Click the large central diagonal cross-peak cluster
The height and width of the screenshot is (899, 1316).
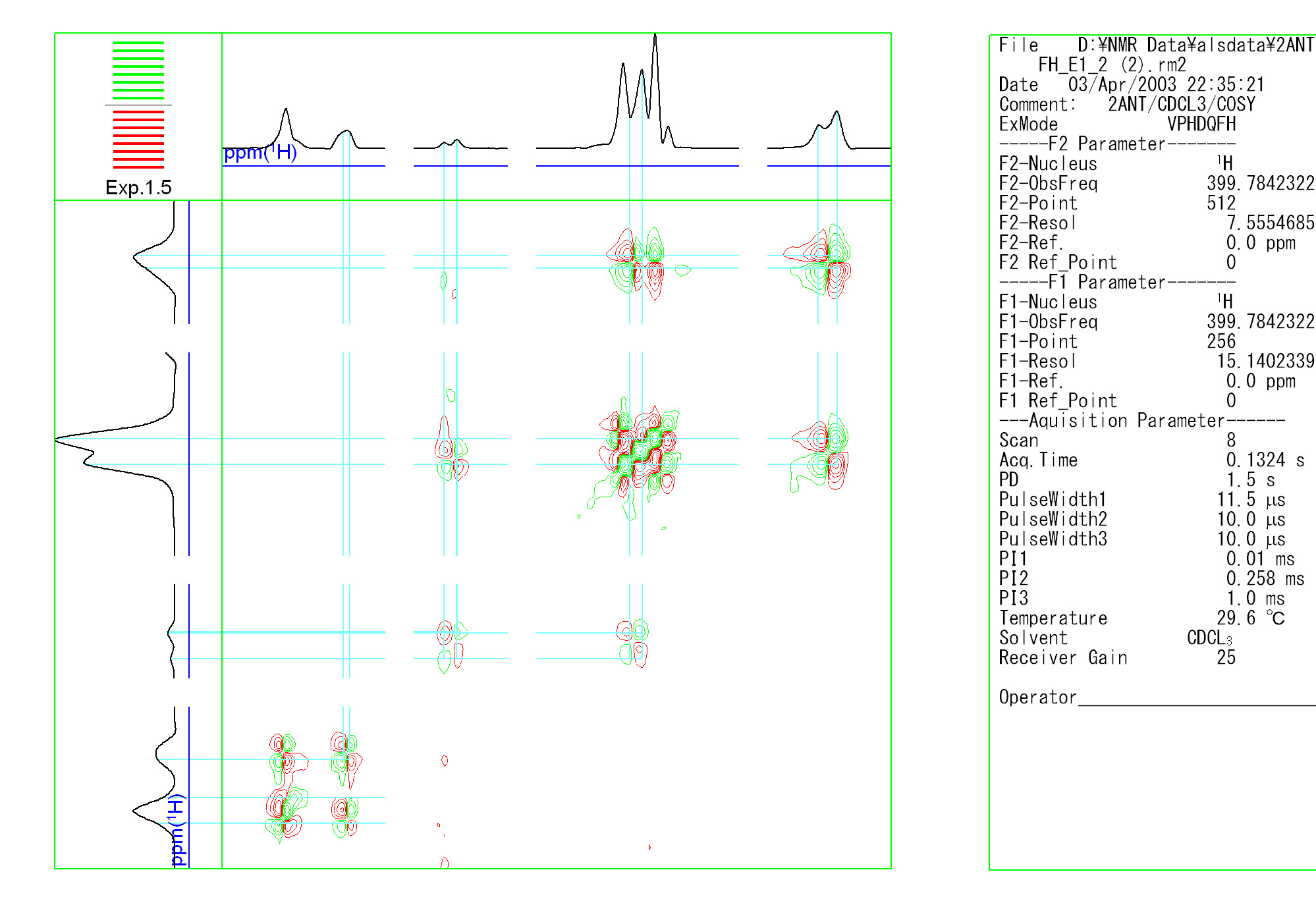tap(639, 451)
